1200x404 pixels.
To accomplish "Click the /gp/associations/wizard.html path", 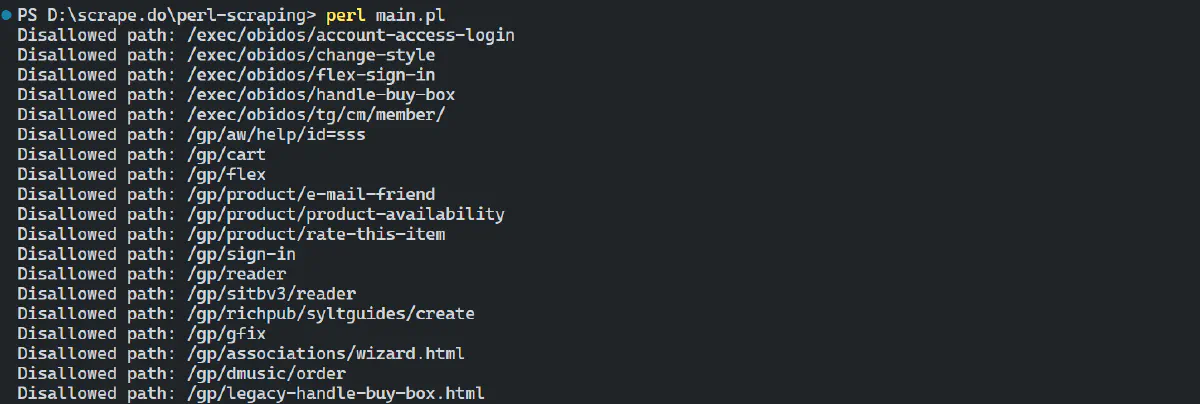I will (x=325, y=353).
